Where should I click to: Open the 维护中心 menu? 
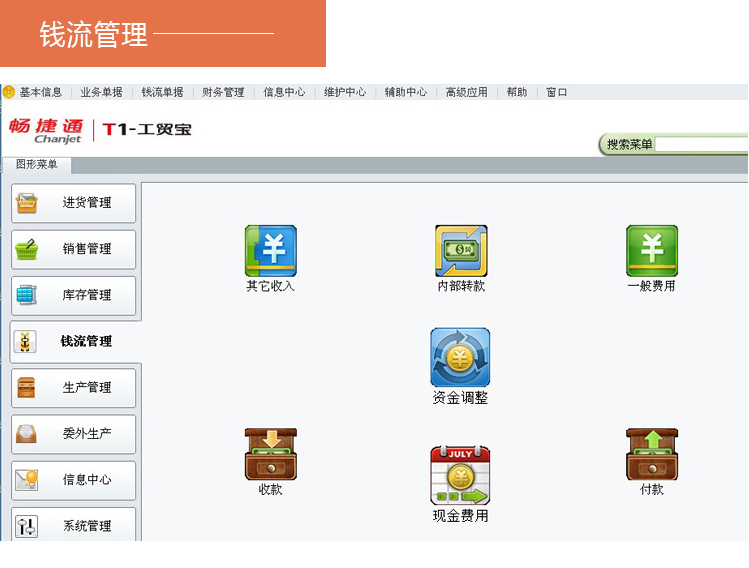(345, 92)
